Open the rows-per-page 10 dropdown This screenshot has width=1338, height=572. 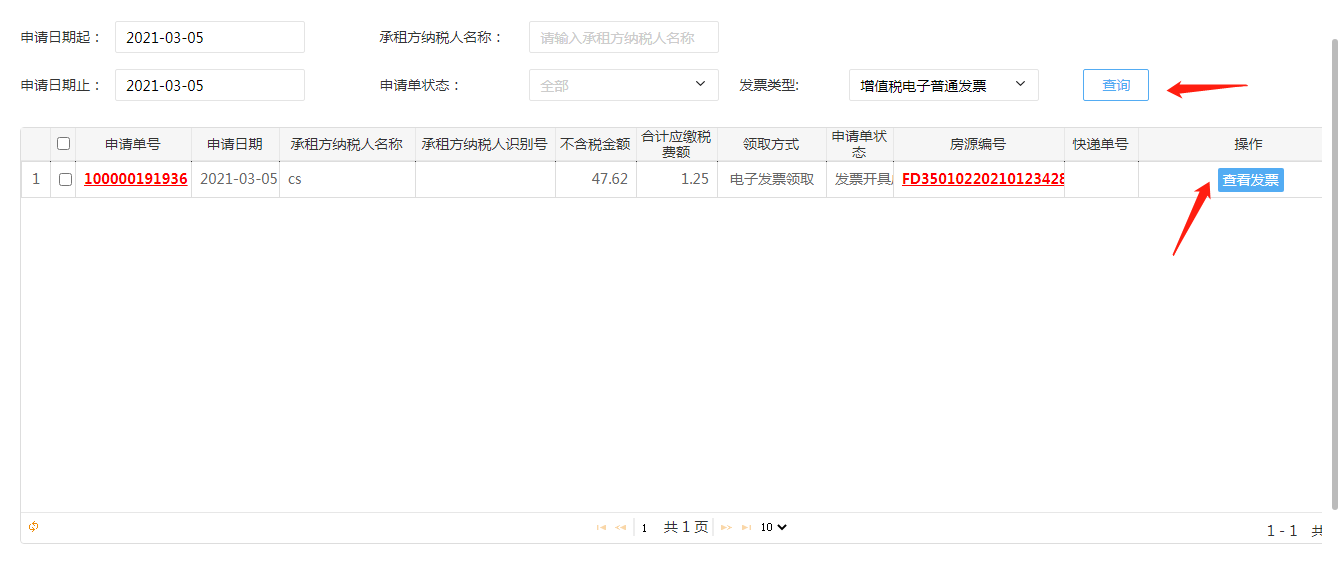773,527
